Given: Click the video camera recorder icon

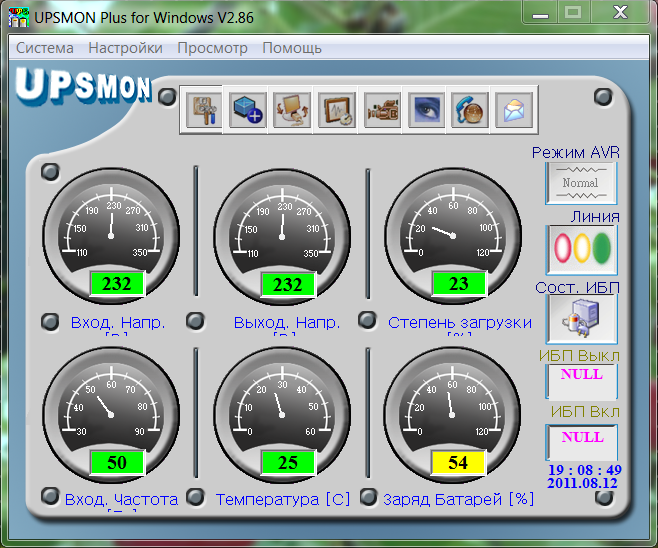Looking at the screenshot, I should pos(382,110).
